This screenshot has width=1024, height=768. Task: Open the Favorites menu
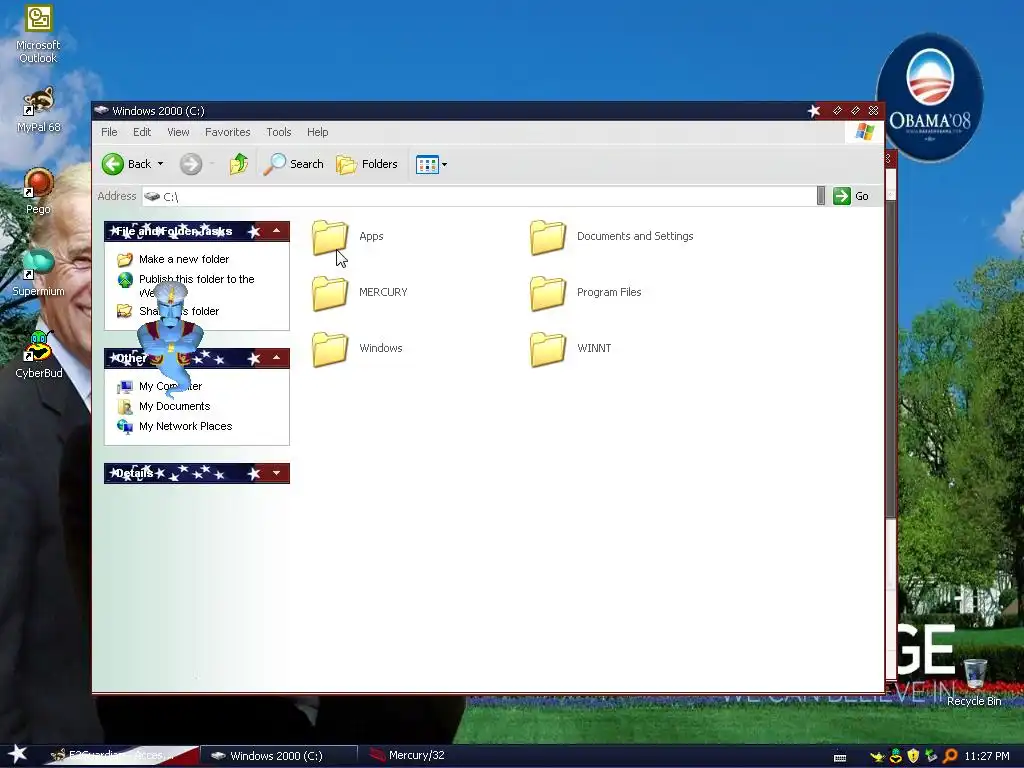coord(227,132)
